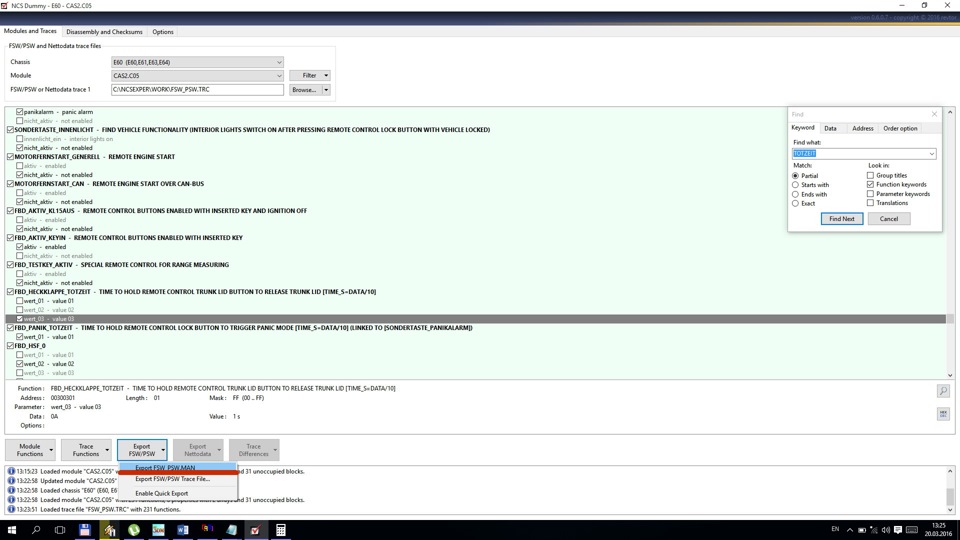Click function list vertical scrollbar

(950, 244)
